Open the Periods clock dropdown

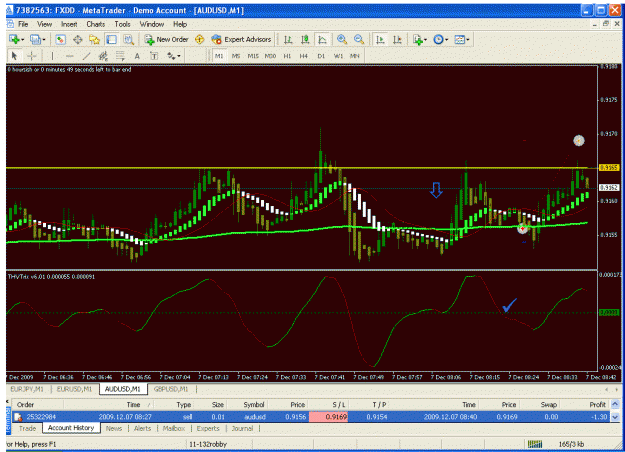click(x=441, y=39)
